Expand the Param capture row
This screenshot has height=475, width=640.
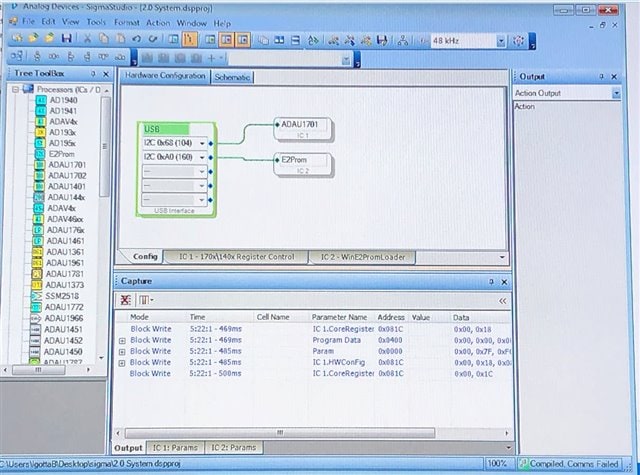click(x=122, y=352)
